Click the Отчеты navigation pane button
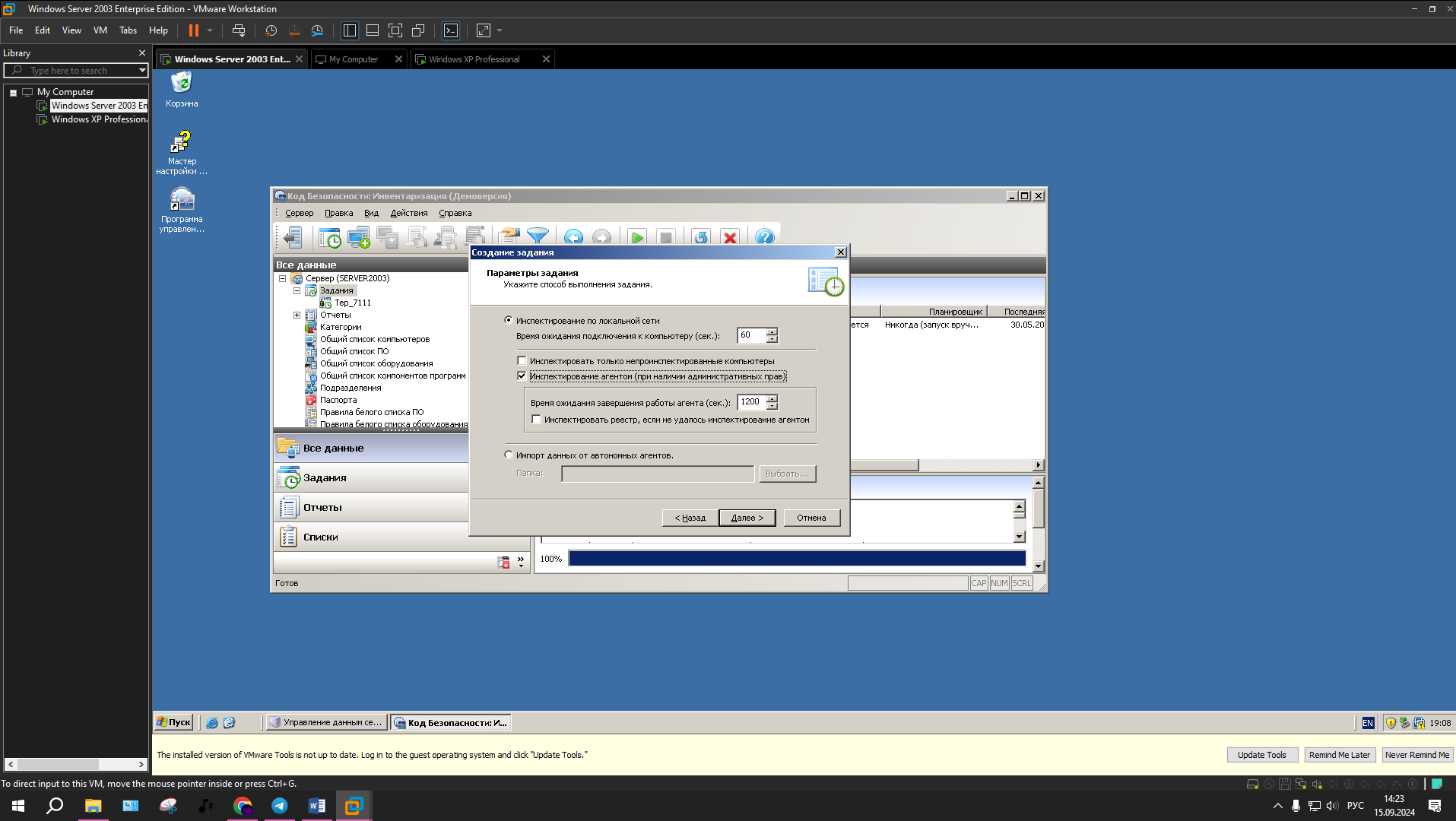Image resolution: width=1456 pixels, height=821 pixels. 371,507
